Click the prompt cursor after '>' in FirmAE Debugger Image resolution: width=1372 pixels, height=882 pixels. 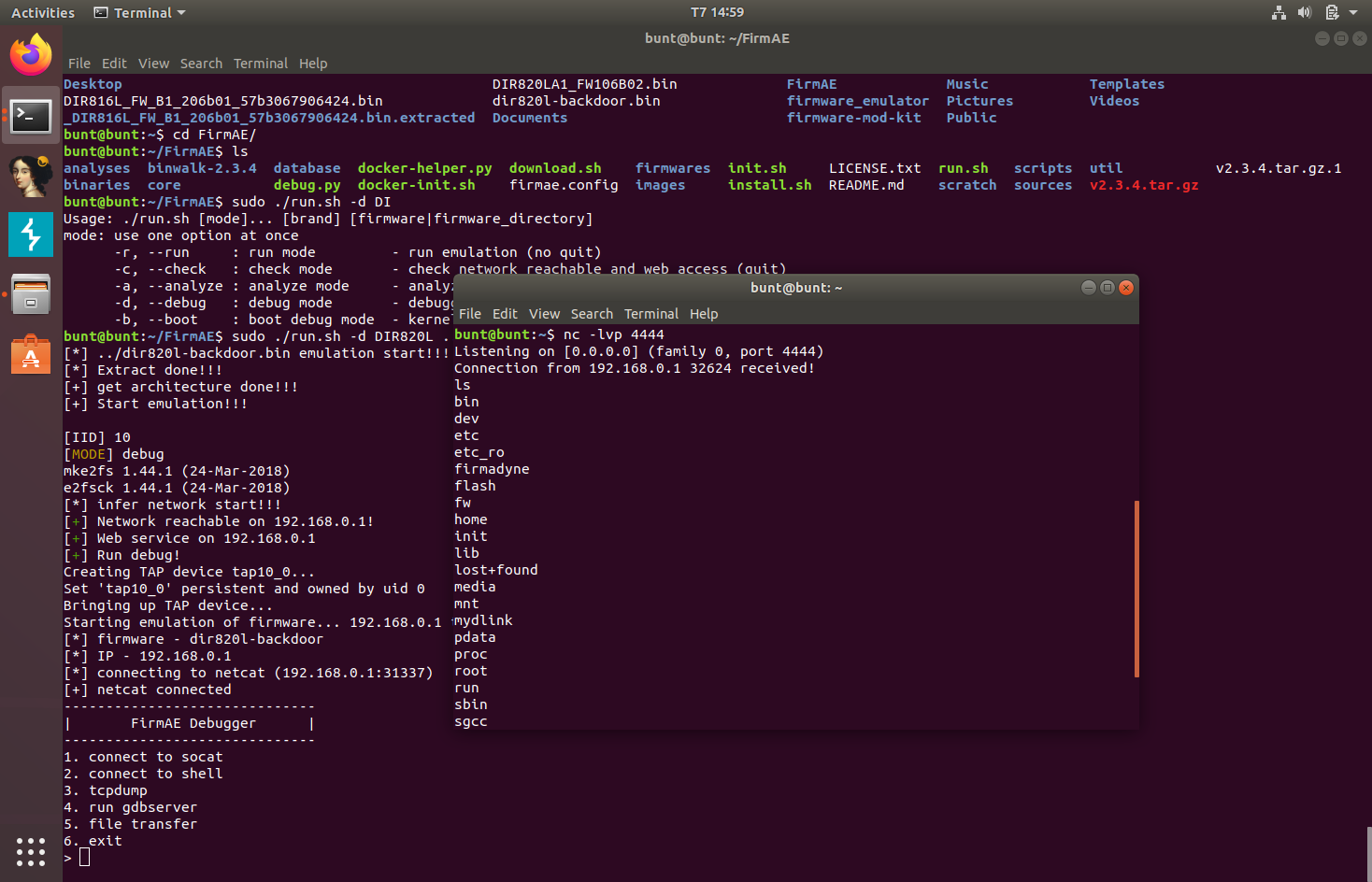84,858
